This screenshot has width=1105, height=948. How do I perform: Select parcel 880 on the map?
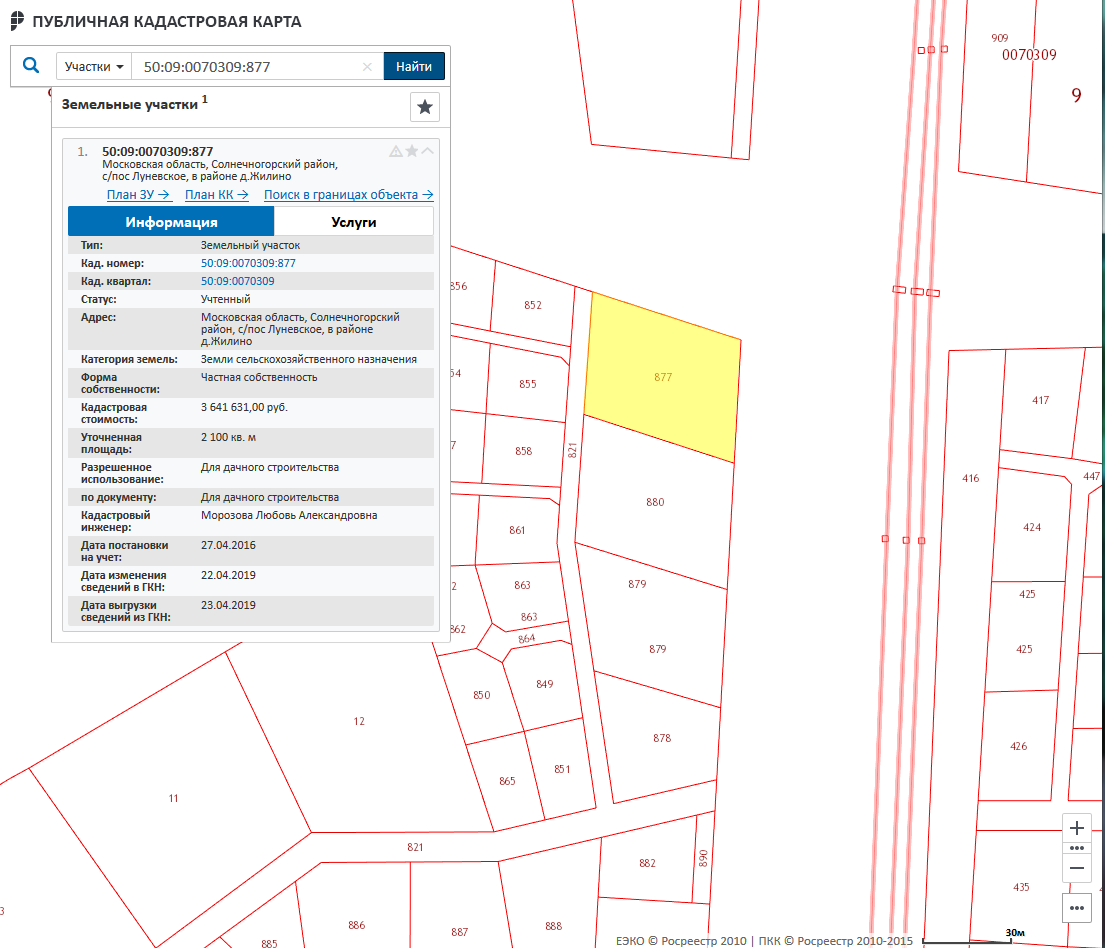click(655, 502)
